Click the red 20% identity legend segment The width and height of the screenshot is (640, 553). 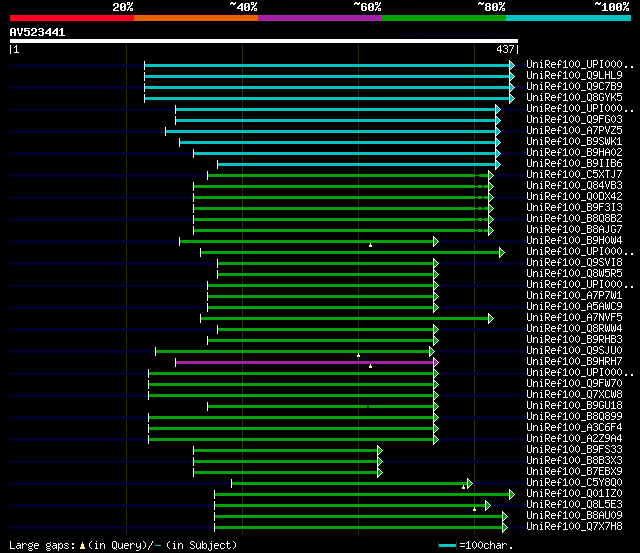point(72,18)
